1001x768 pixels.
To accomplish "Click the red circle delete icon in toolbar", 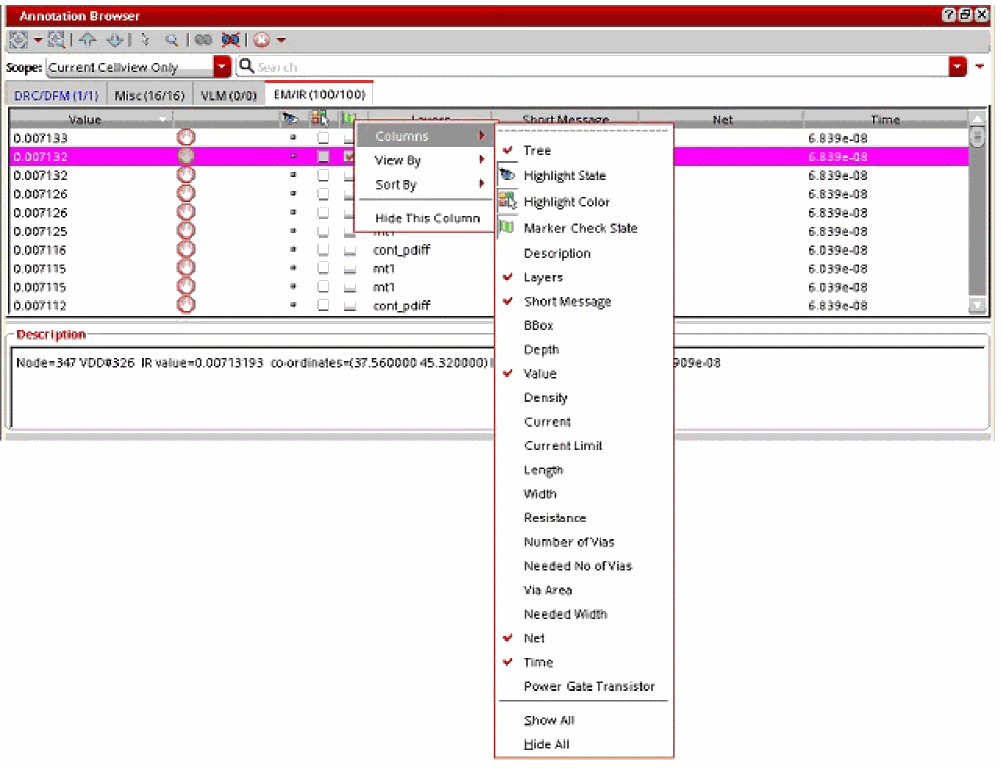I will coord(263,40).
